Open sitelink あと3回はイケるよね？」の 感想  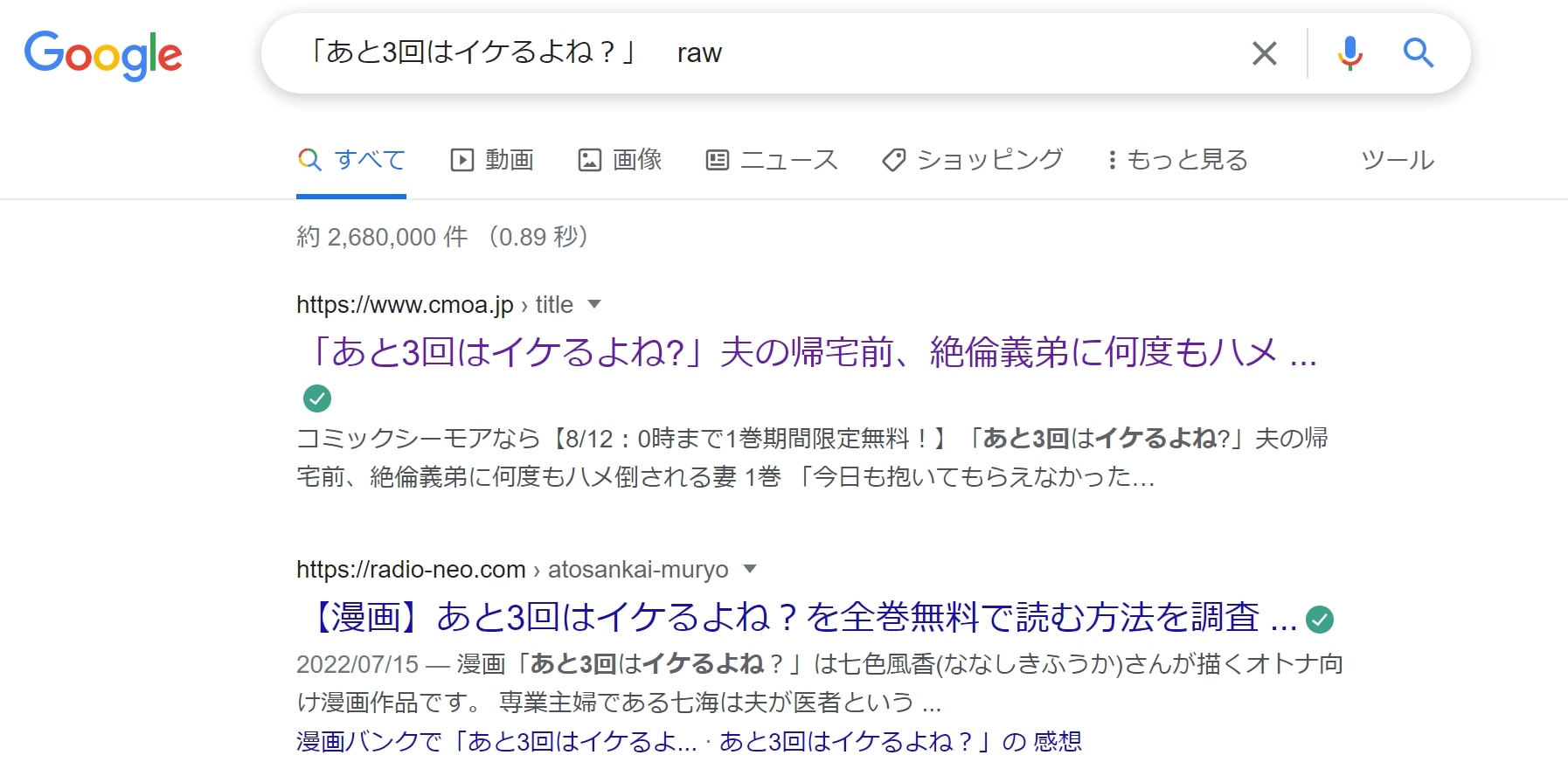point(900,742)
